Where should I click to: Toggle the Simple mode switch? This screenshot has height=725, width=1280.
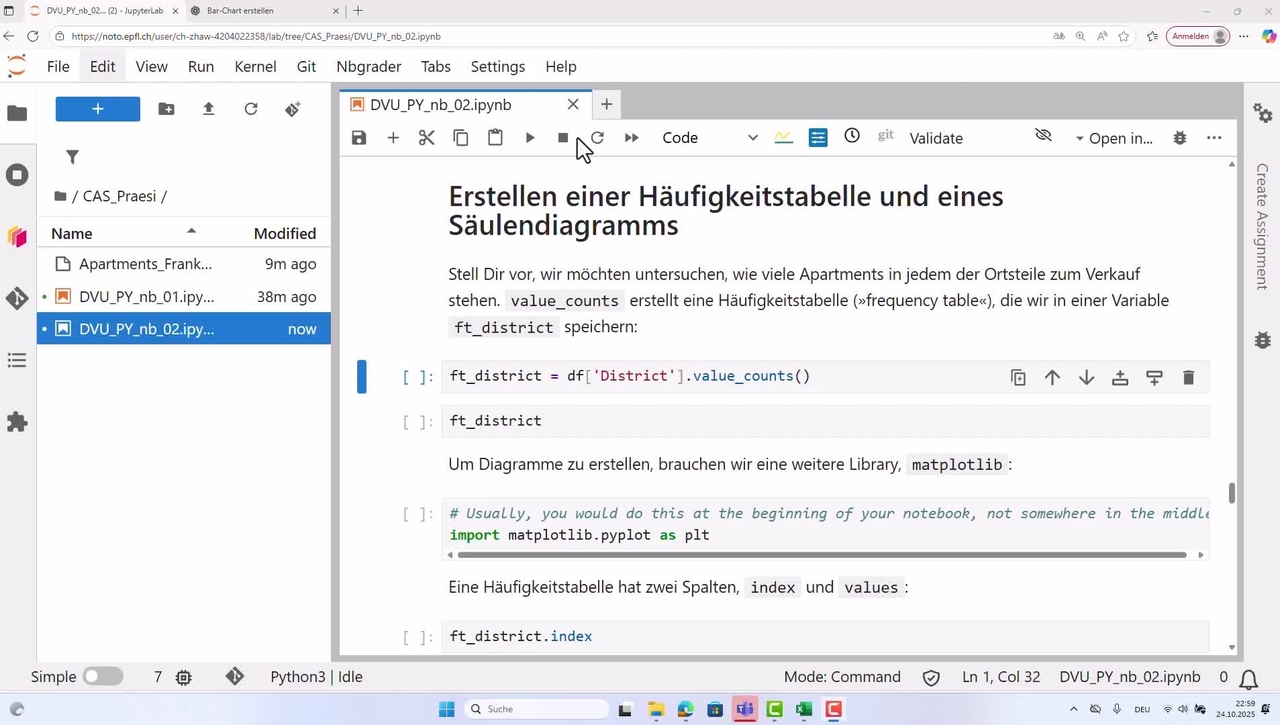click(x=102, y=677)
